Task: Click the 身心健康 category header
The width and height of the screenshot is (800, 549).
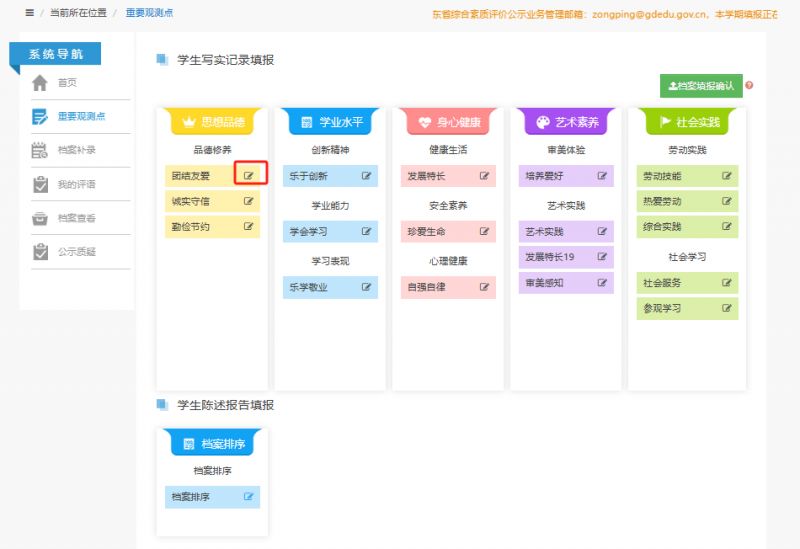Action: point(448,122)
